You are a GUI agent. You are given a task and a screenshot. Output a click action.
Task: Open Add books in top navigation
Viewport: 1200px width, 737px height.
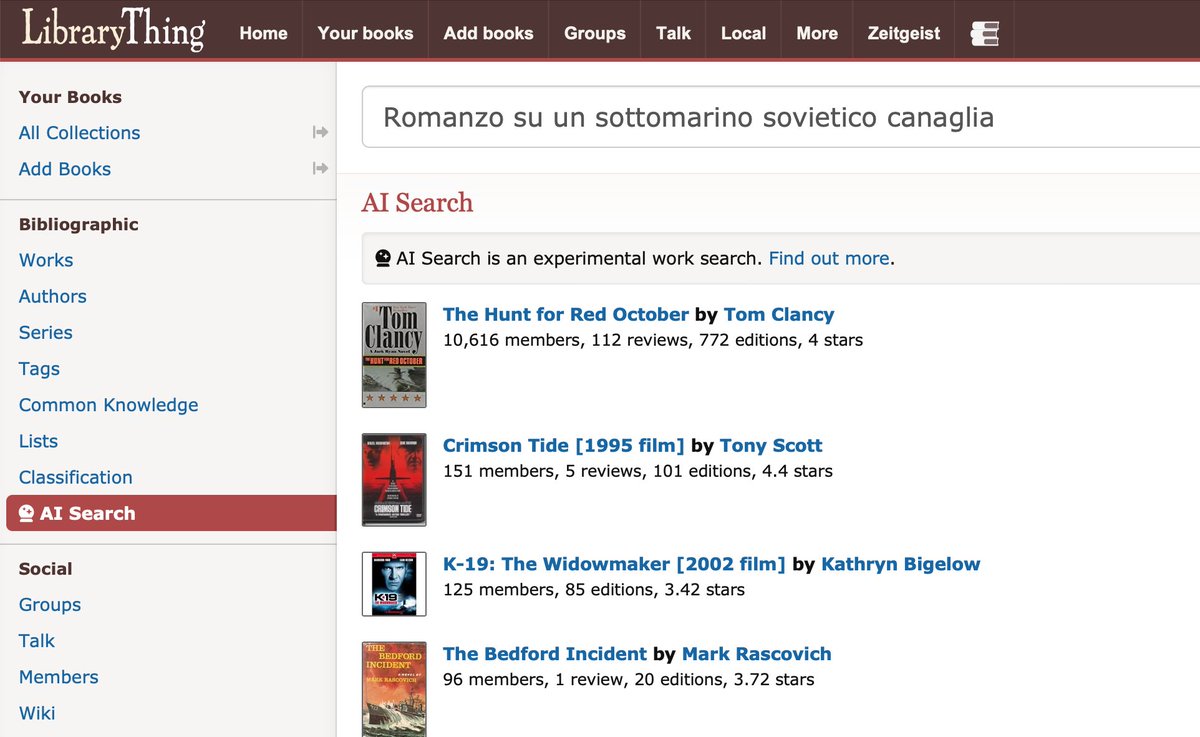tap(488, 33)
